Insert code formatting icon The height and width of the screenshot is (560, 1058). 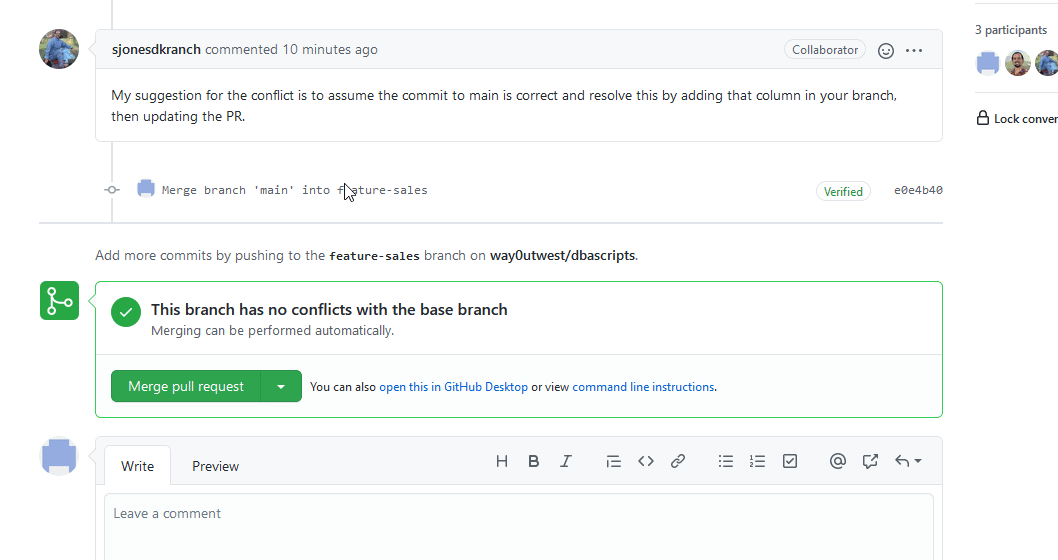[646, 461]
